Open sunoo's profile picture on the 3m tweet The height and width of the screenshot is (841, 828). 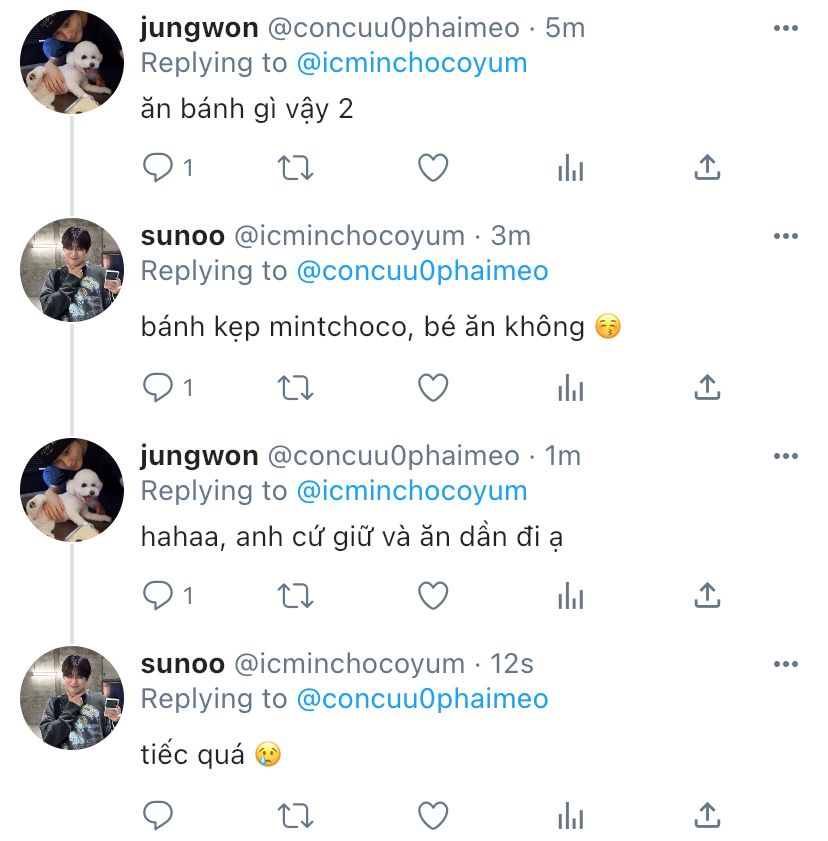click(x=72, y=269)
